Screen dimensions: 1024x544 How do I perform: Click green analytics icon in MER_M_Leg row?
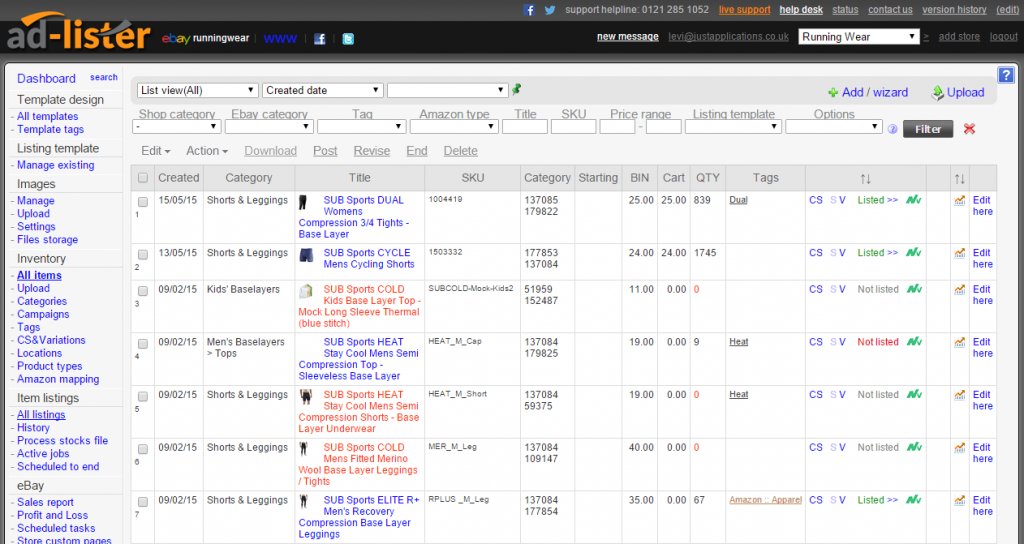pos(914,447)
